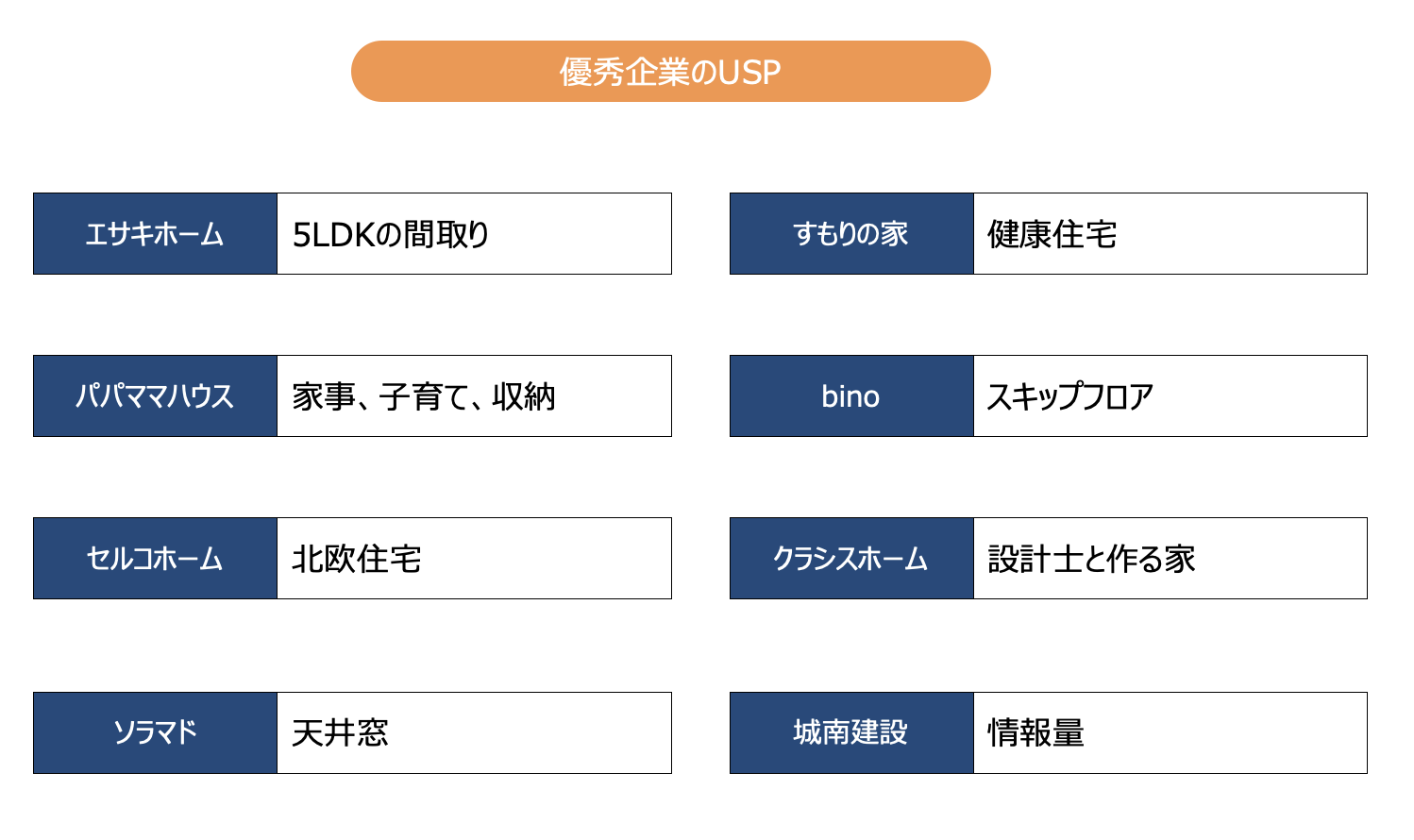Click the スキップフロア text box

tap(1170, 396)
